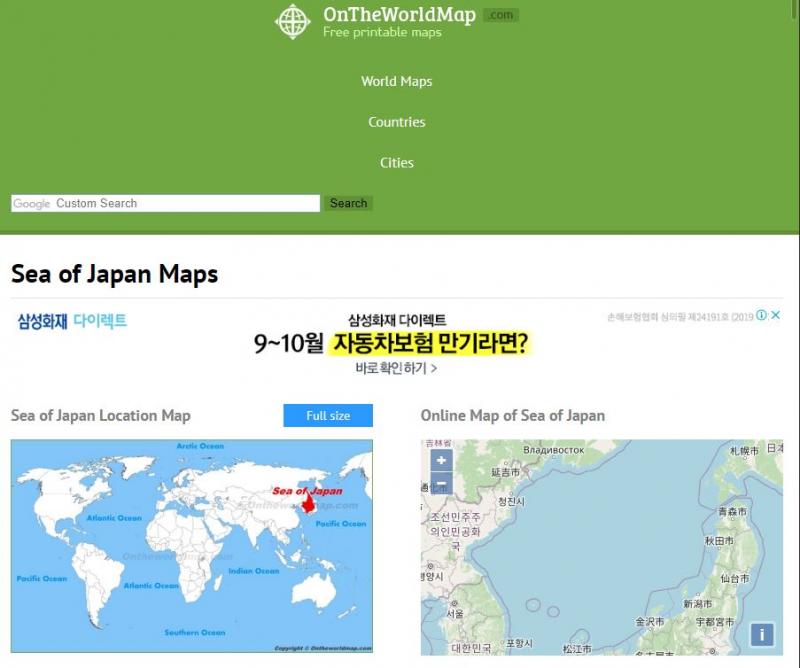Click Владивосток label on the online map
Screen dimensions: 800x668
(553, 450)
